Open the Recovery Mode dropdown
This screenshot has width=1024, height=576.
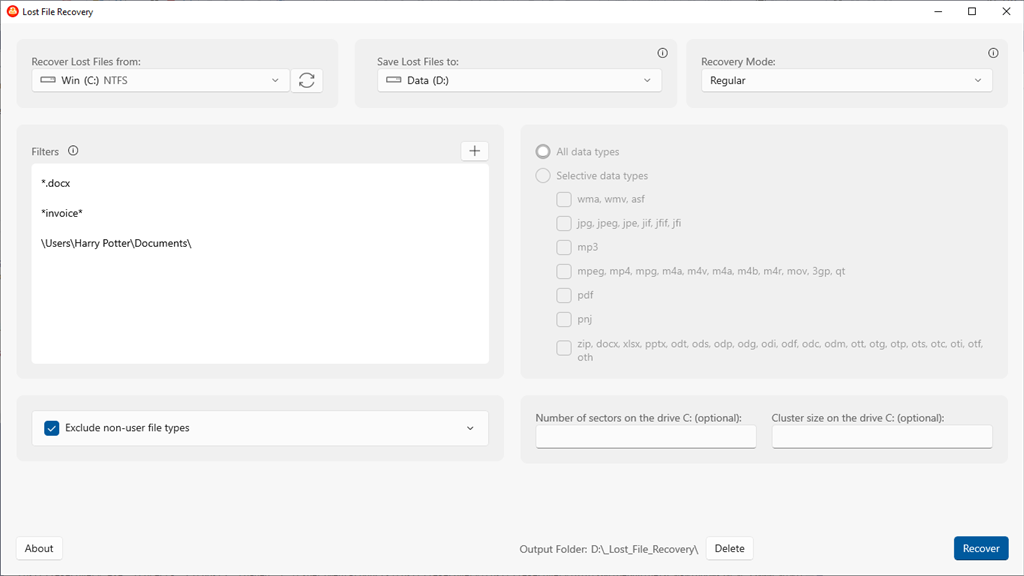[x=846, y=80]
